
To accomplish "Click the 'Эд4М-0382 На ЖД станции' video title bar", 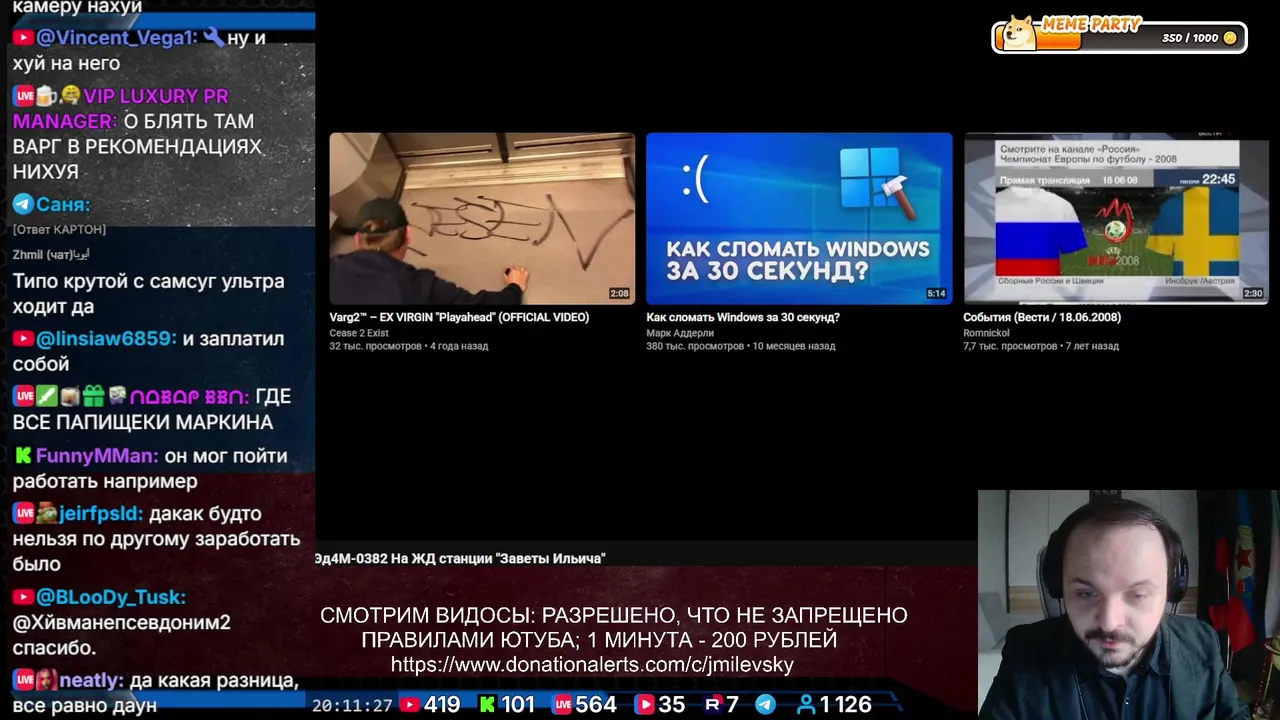I will 460,558.
